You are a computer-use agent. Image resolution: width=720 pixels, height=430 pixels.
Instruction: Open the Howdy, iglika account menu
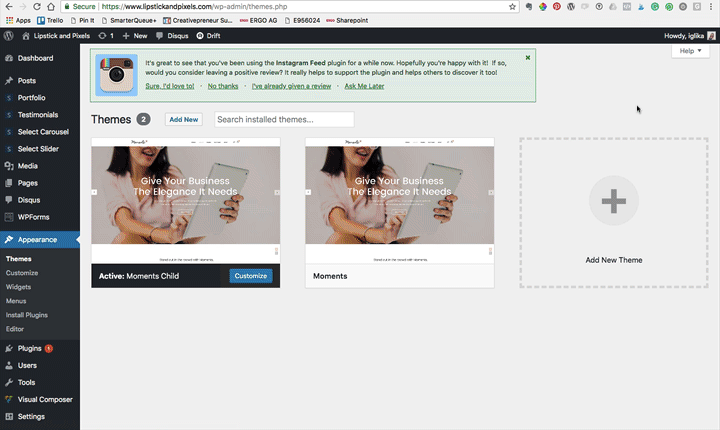pos(690,35)
